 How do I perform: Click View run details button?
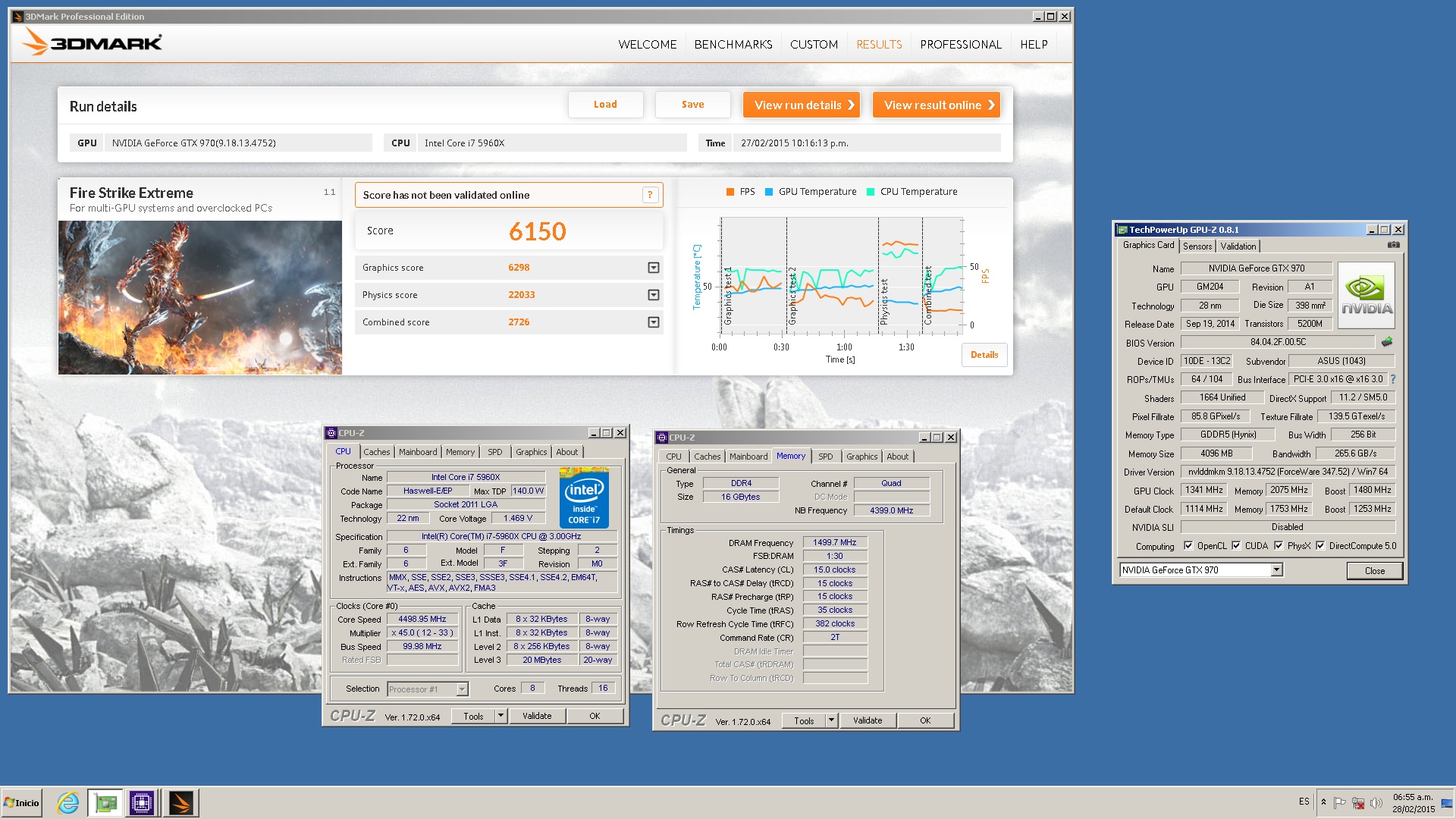pyautogui.click(x=802, y=105)
